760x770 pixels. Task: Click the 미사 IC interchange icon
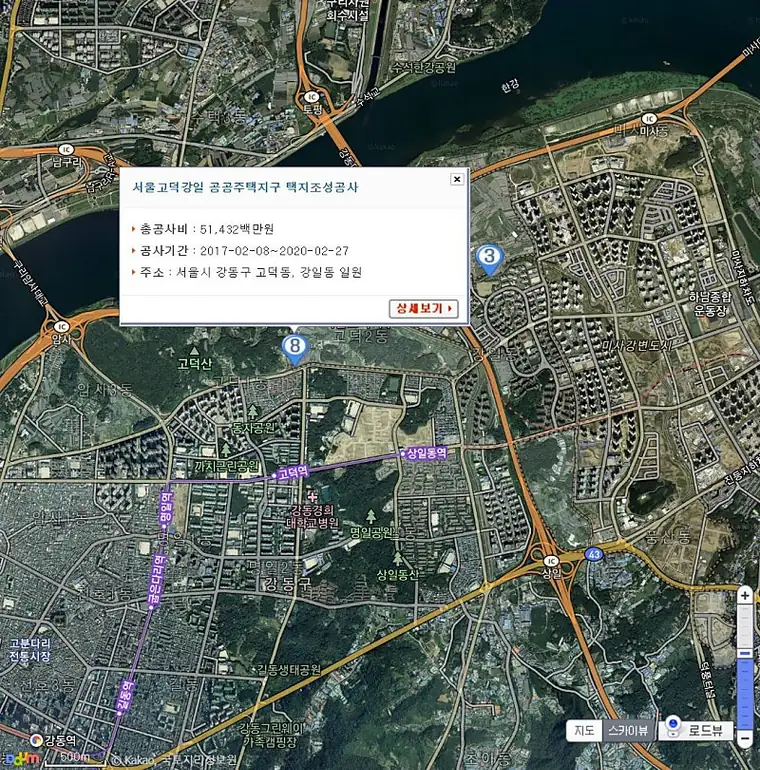[x=649, y=119]
